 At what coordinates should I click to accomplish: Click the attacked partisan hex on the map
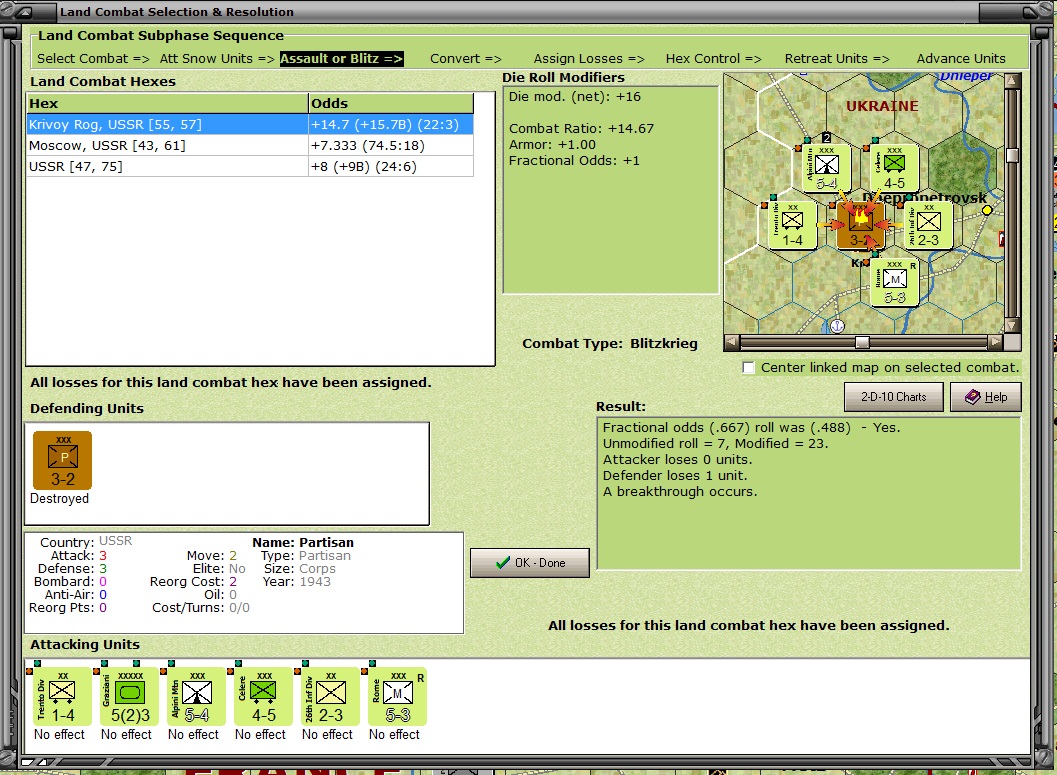860,225
